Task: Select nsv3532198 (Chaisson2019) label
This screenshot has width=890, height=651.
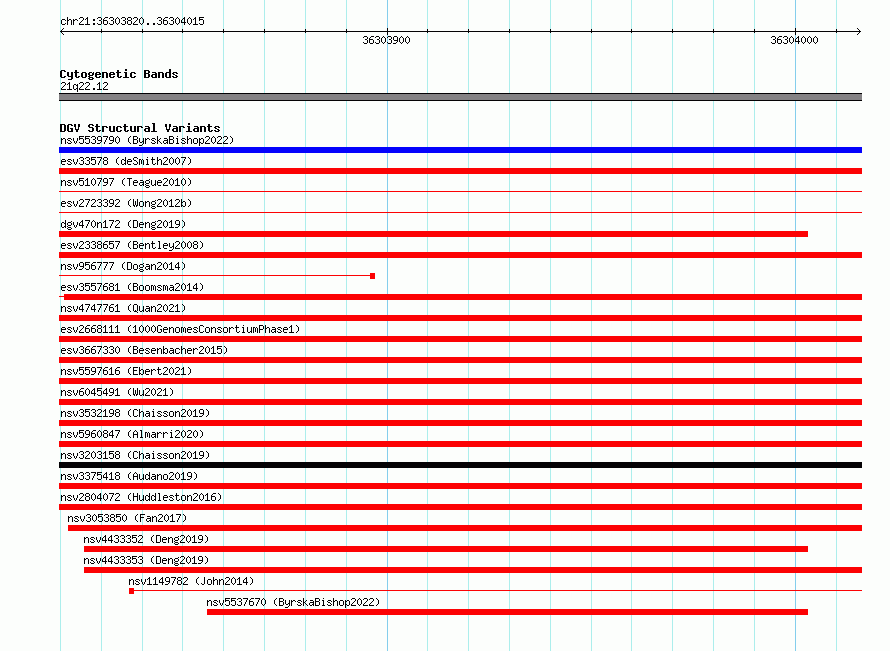Action: (135, 413)
